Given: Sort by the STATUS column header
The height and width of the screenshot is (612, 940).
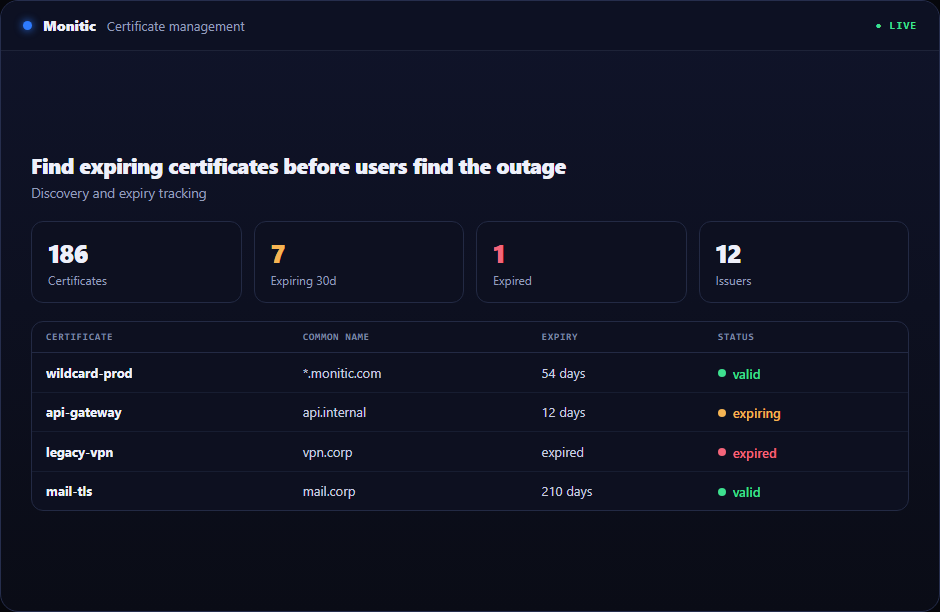Looking at the screenshot, I should click(x=736, y=337).
